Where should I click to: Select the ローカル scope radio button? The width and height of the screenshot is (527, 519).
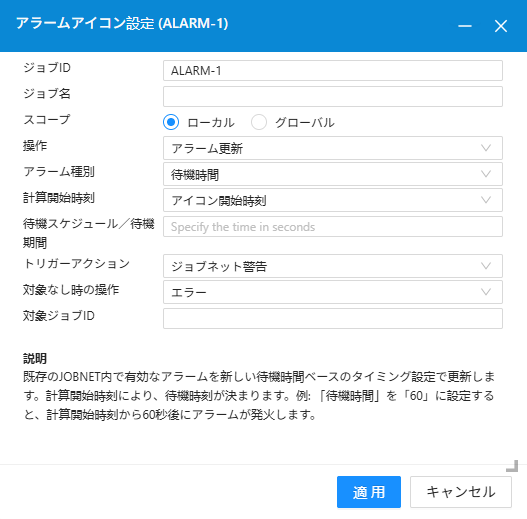pos(171,122)
